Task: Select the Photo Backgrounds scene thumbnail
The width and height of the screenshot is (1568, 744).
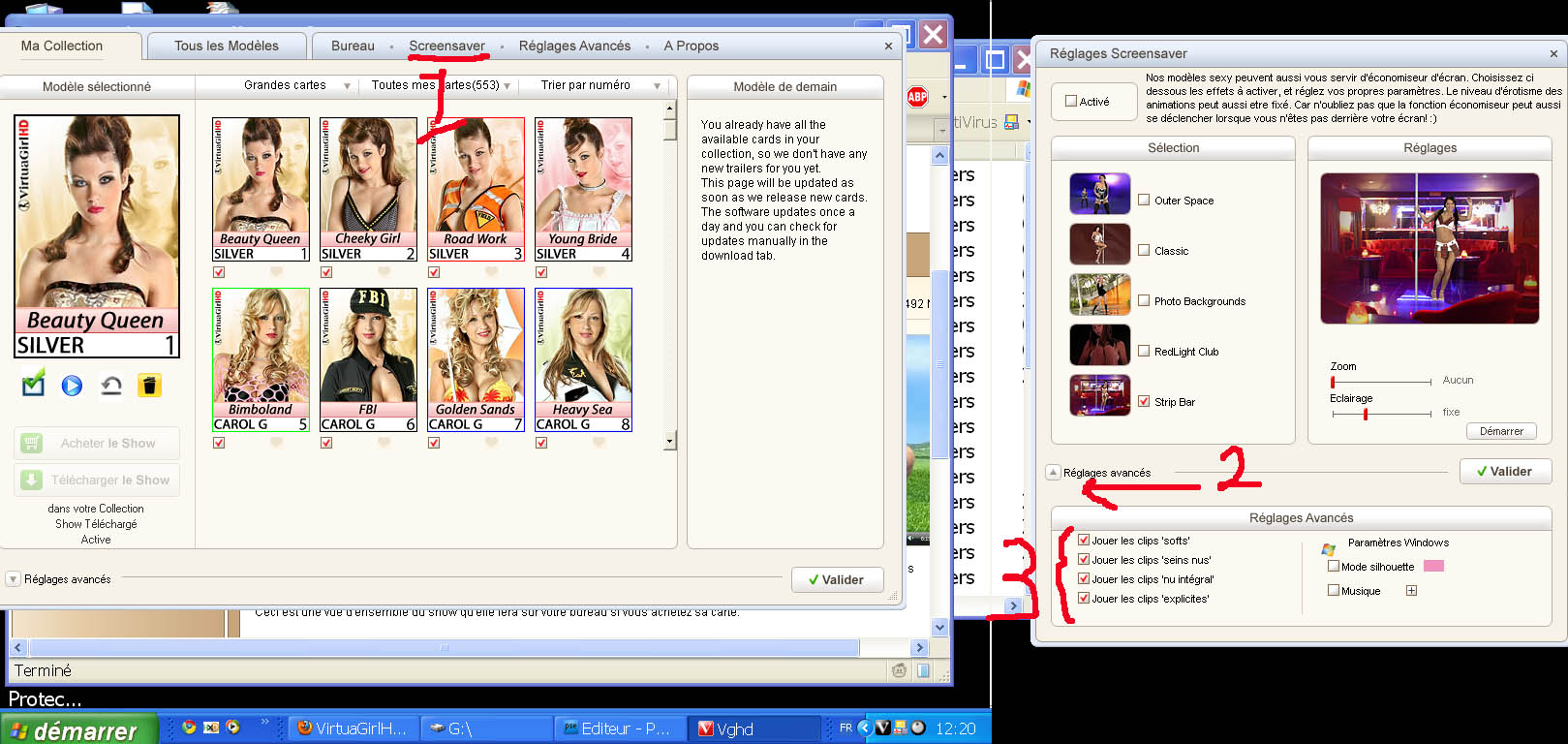Action: 1099,294
